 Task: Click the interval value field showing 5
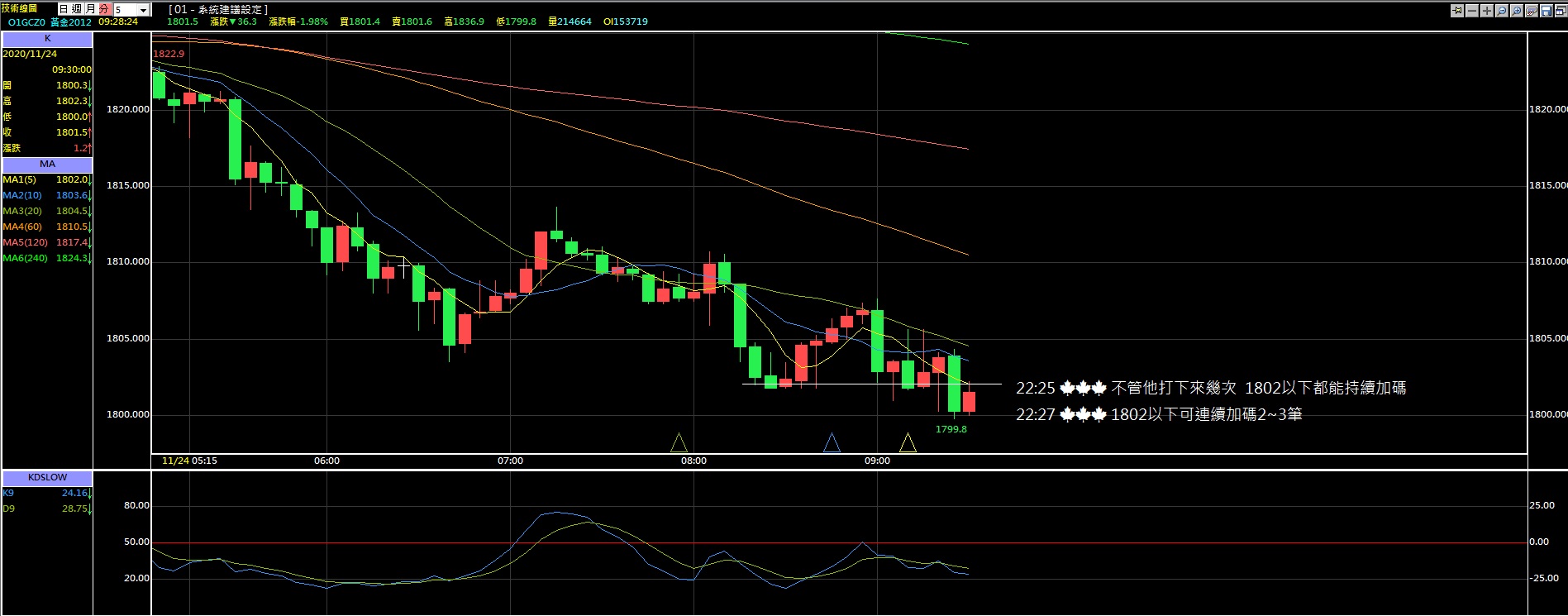125,10
